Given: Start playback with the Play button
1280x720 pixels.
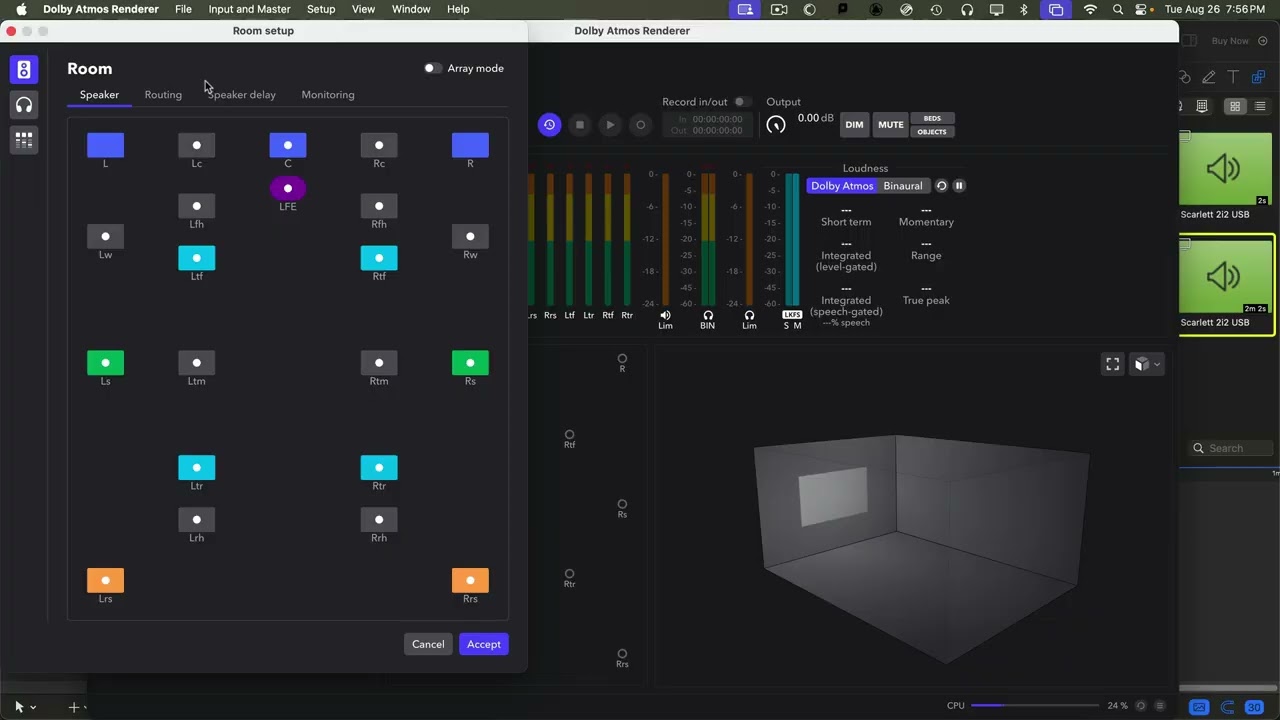Looking at the screenshot, I should coord(610,125).
